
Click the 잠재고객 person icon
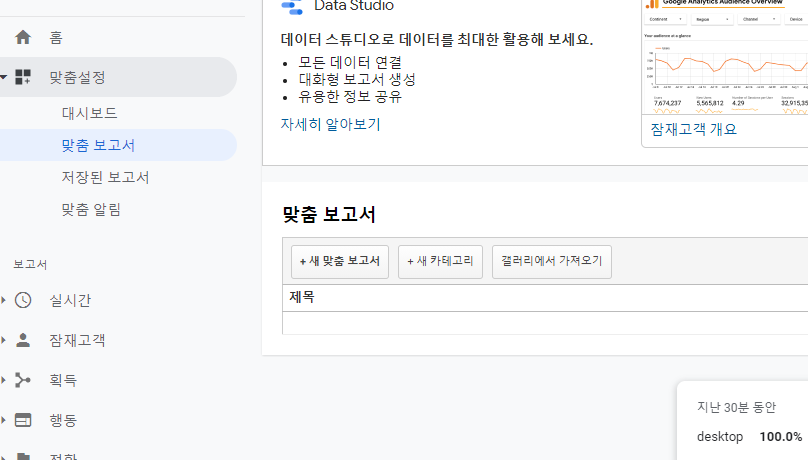click(23, 340)
